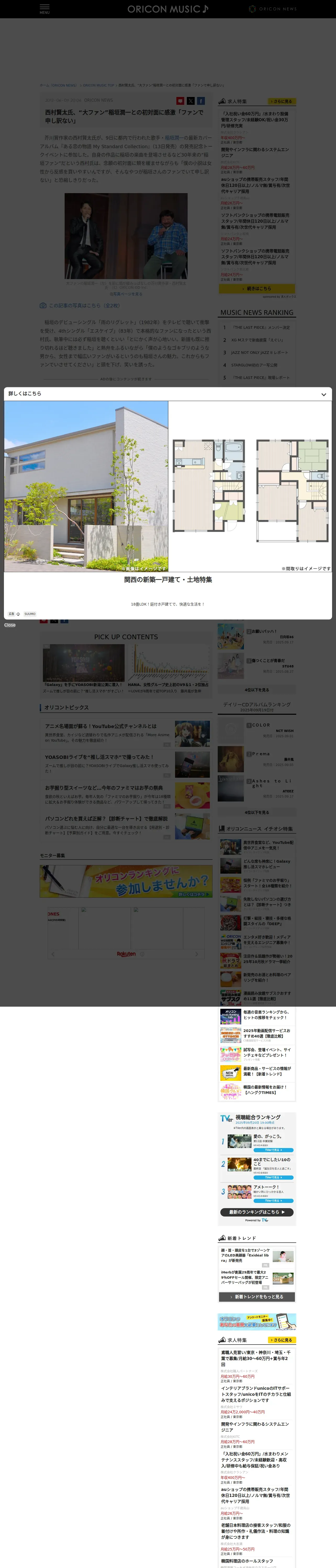Go to next item in Rakuten carousel
The height and width of the screenshot is (1568, 336).
(196, 954)
